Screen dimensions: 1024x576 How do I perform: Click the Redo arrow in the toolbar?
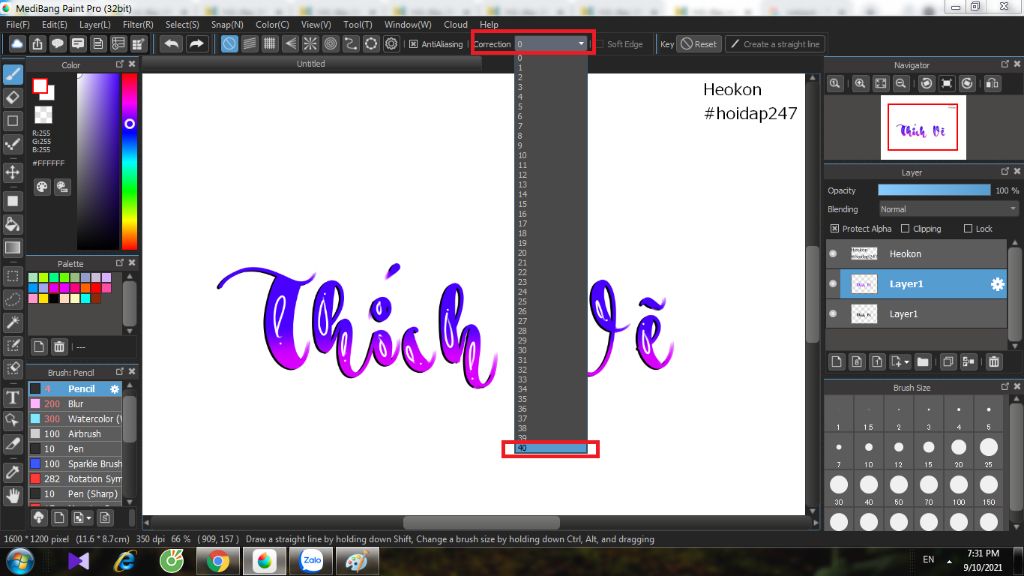tap(196, 44)
